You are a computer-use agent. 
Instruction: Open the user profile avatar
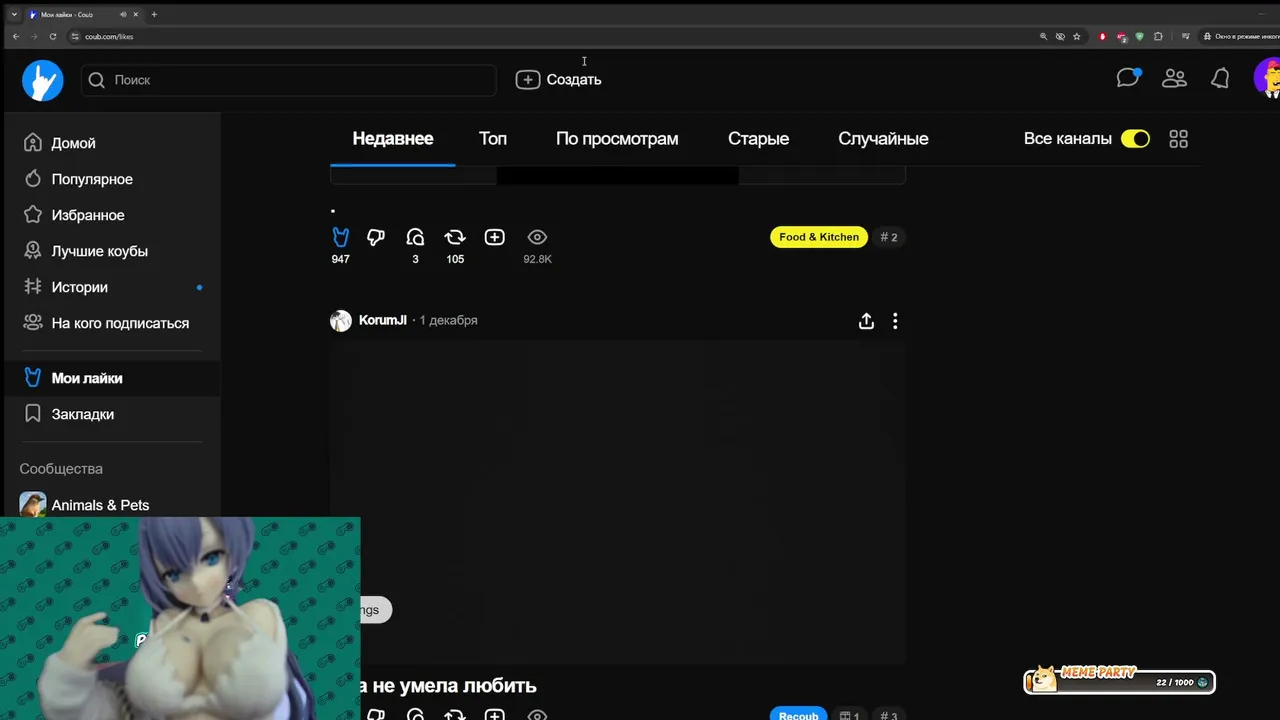tap(1267, 78)
